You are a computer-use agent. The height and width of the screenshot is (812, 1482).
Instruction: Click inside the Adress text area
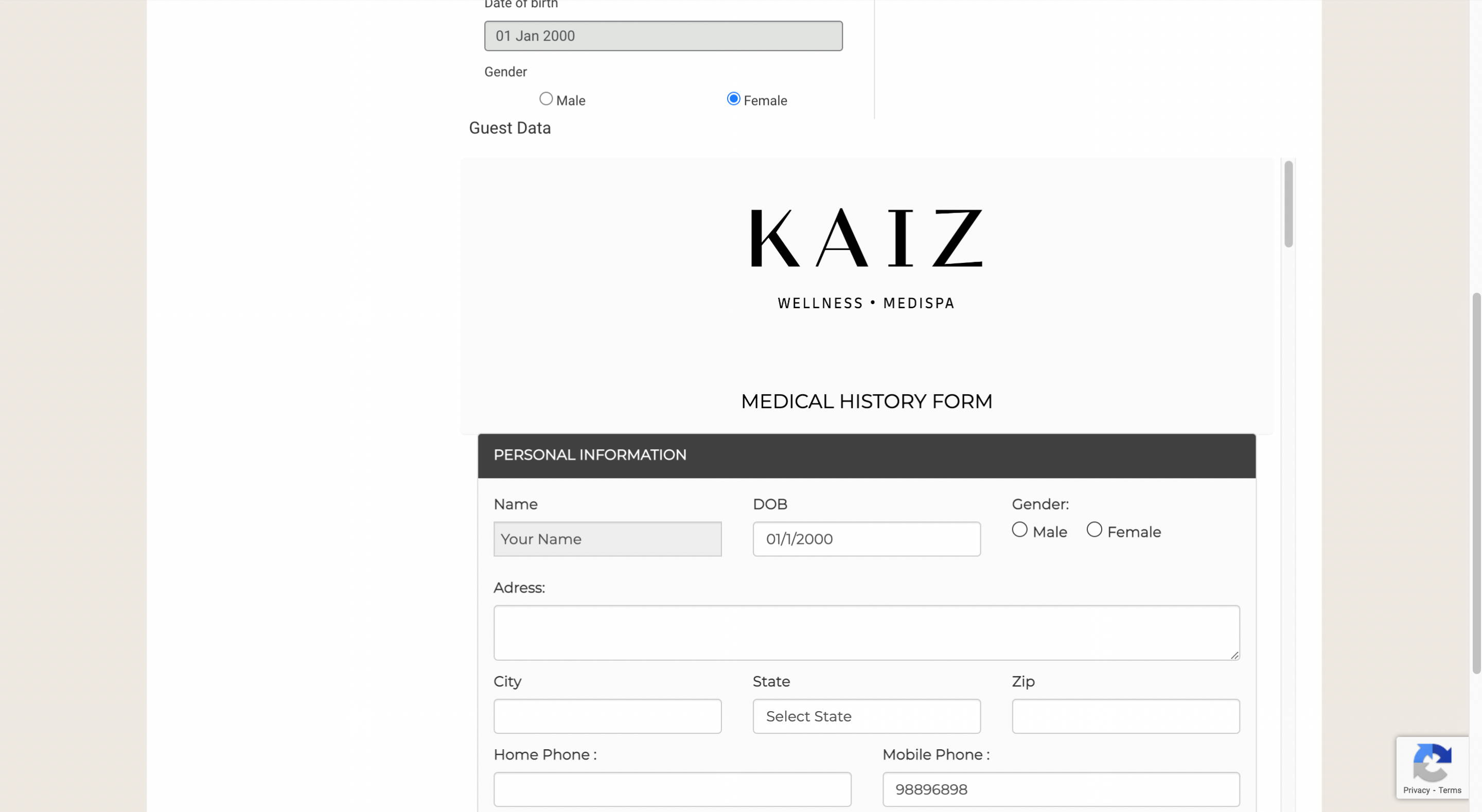click(867, 632)
